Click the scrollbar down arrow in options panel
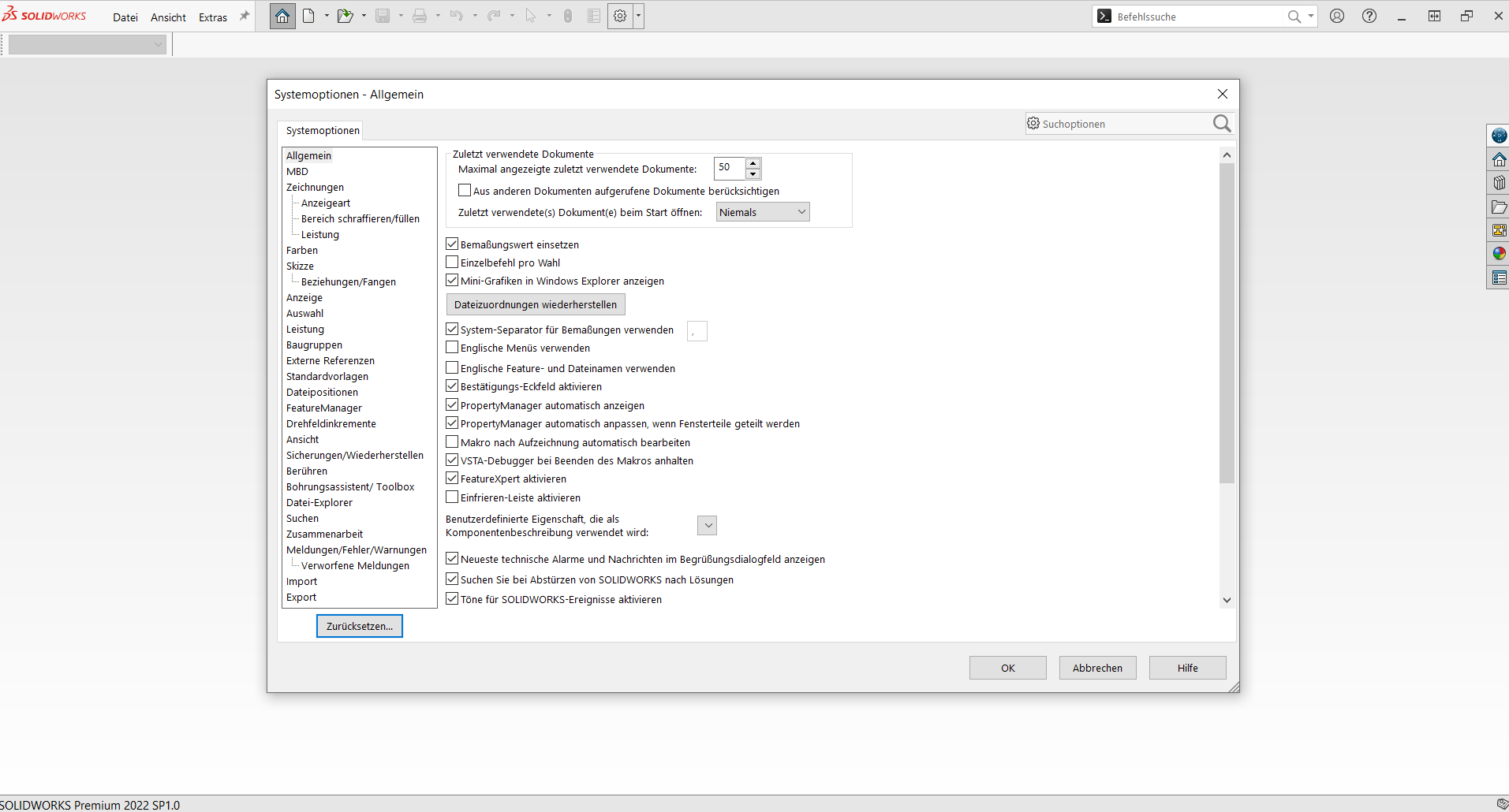The image size is (1509, 812). pos(1227,600)
